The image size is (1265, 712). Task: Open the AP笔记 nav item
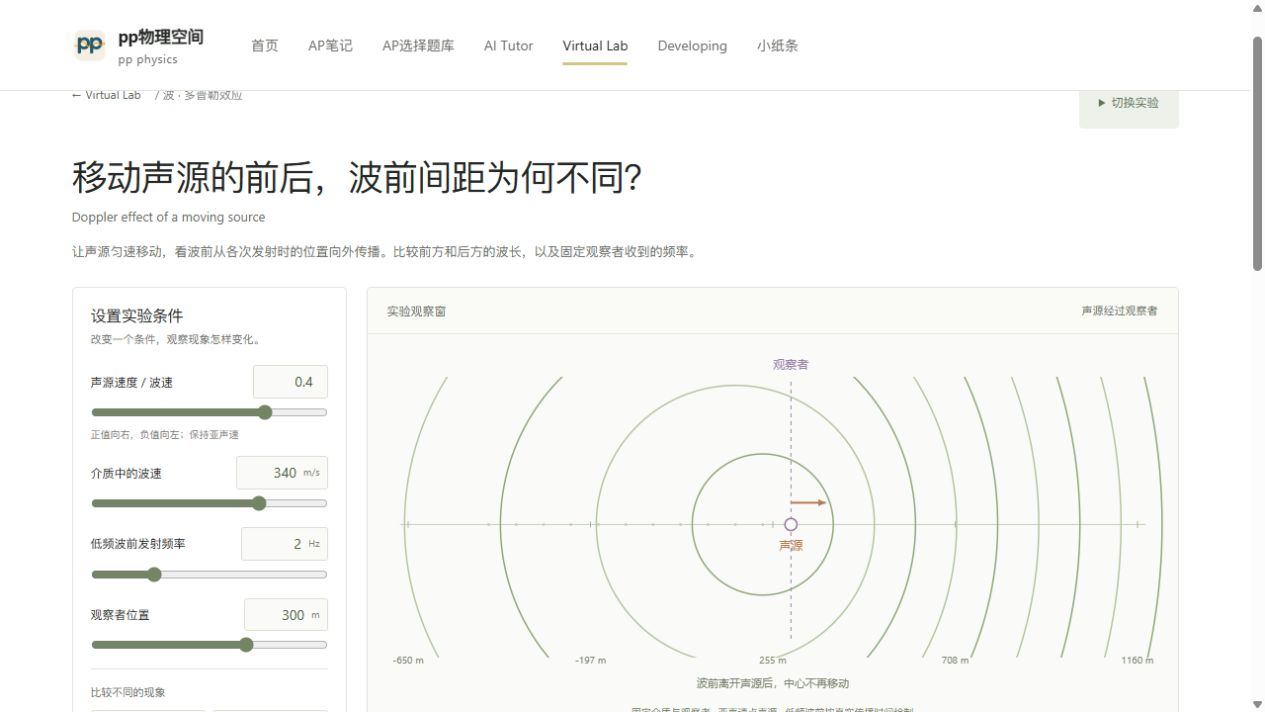[x=330, y=46]
